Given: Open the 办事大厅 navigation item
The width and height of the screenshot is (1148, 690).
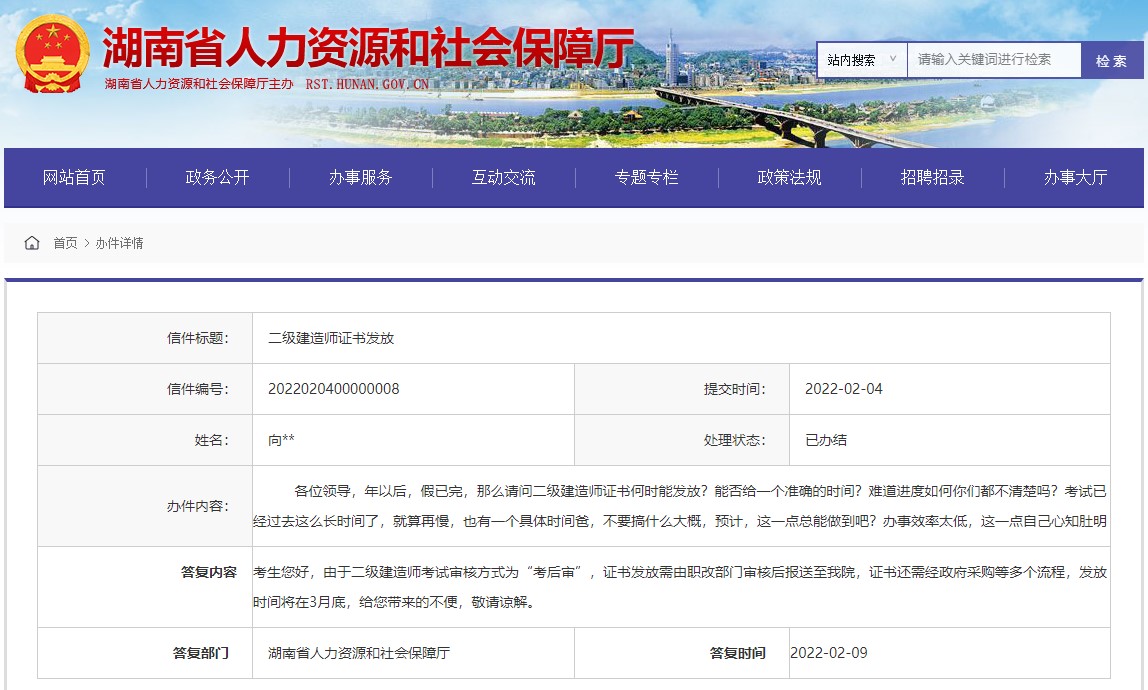Looking at the screenshot, I should pos(1076,177).
